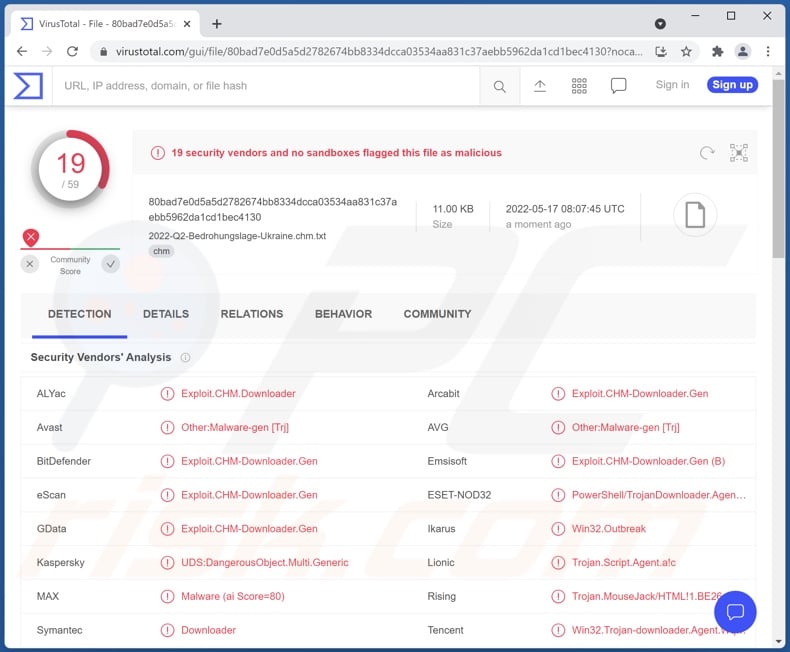Screen dimensions: 790x652
Task: Click the browser address bar URL
Action: (x=379, y=51)
